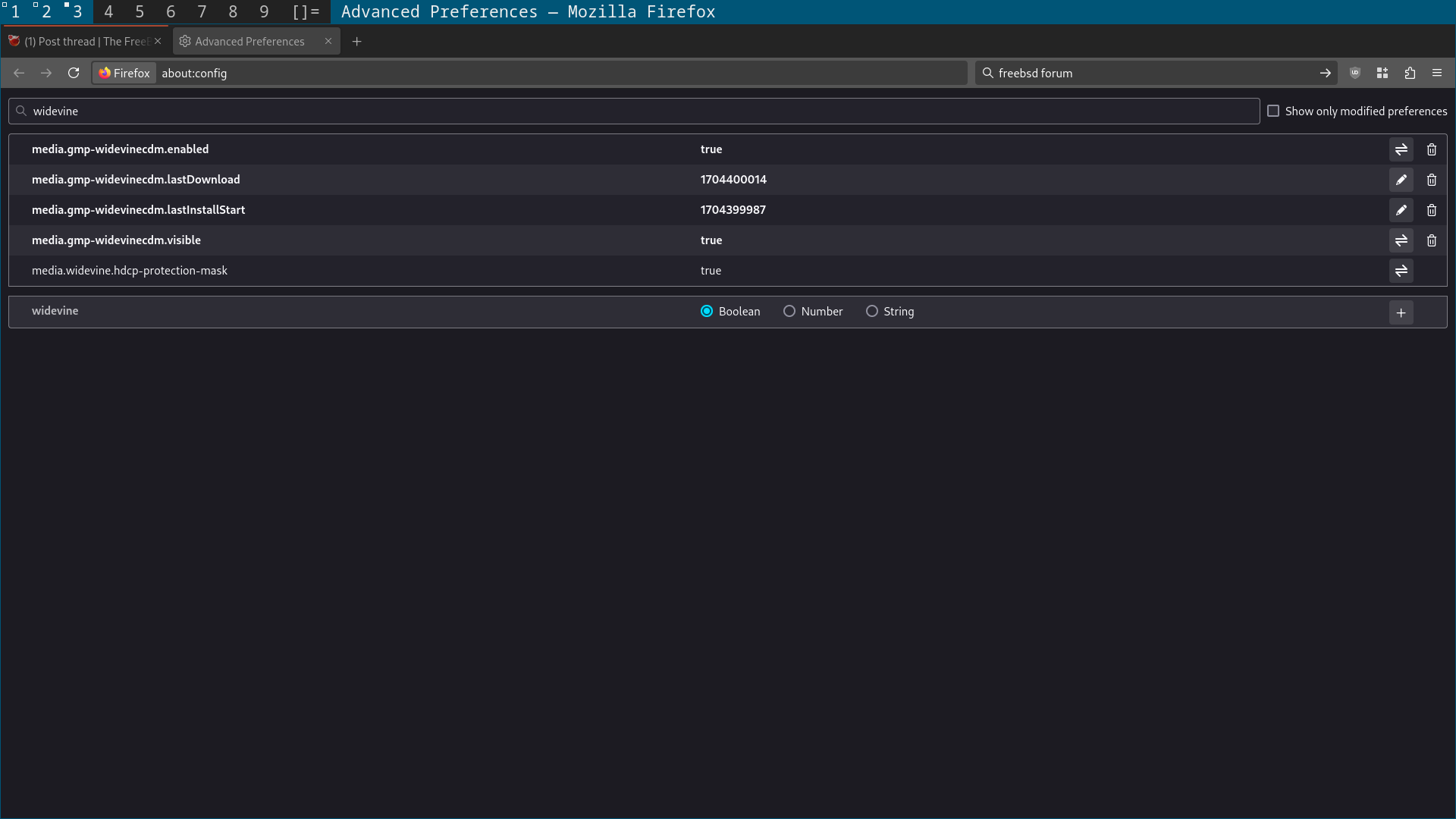Image resolution: width=1456 pixels, height=819 pixels.
Task: Edit the media.gmp-widevinecdm.lastDownload value with pencil icon
Action: coord(1401,180)
